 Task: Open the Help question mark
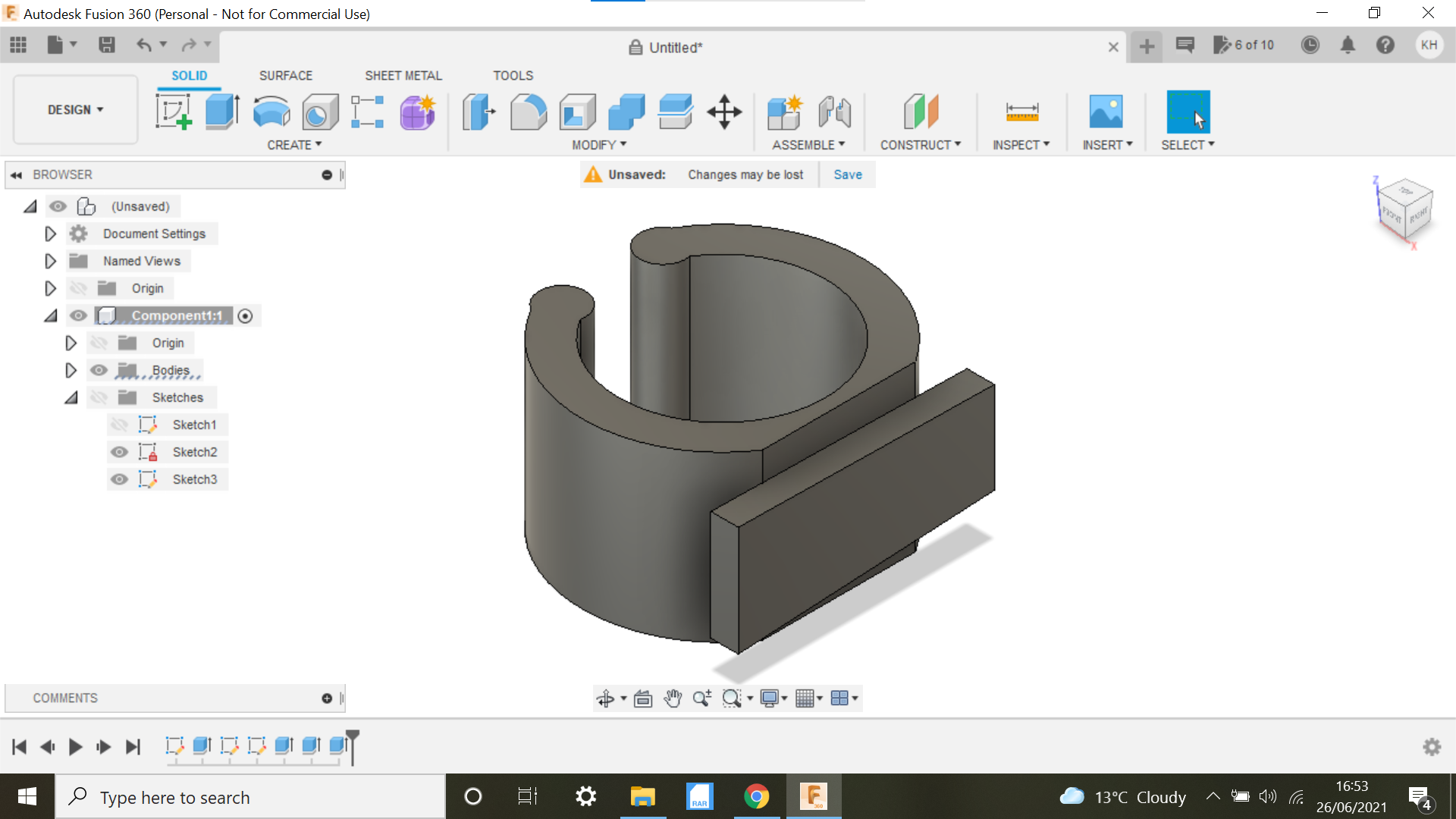1385,45
